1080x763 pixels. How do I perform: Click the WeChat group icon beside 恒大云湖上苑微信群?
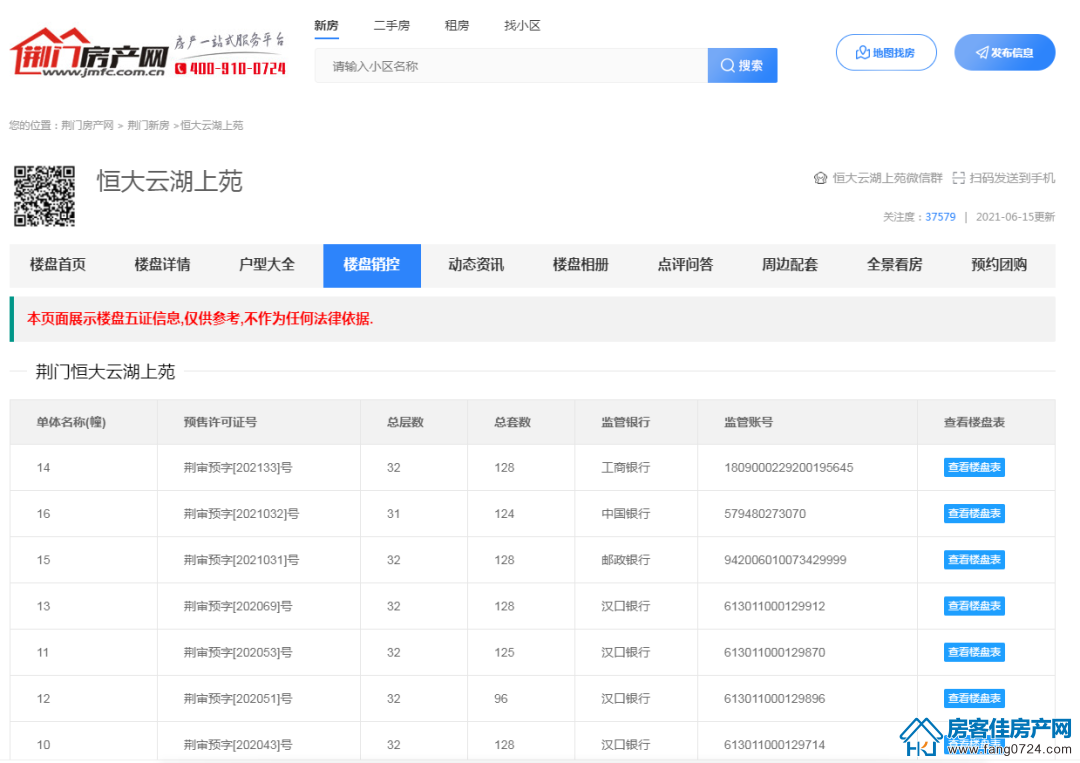[820, 178]
